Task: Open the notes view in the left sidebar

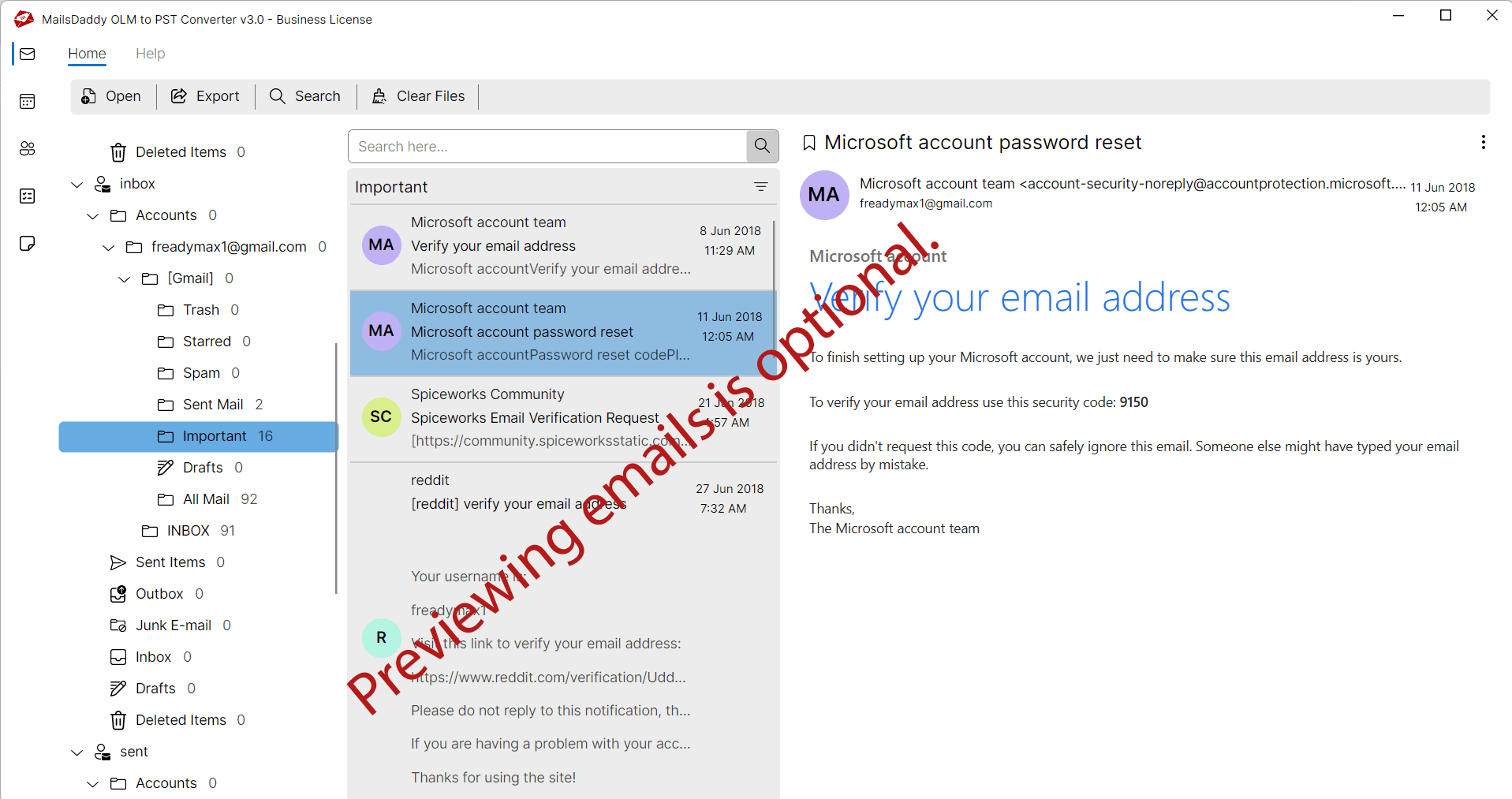Action: coord(28,243)
